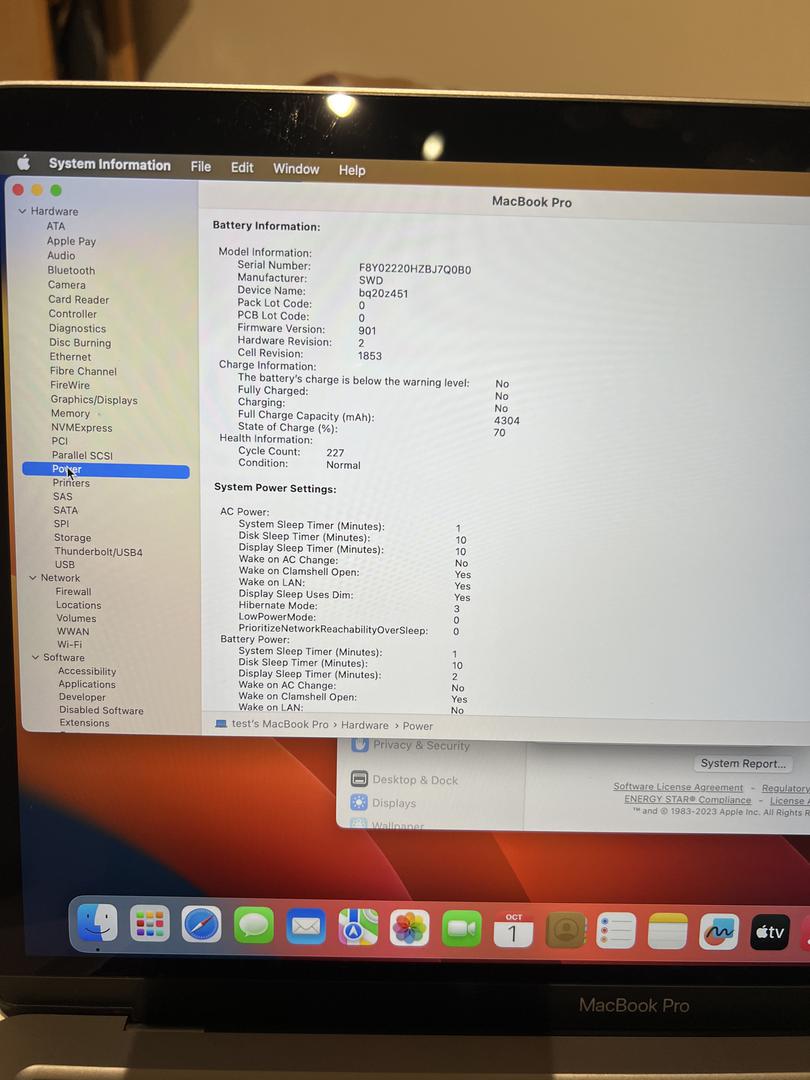Open the System Information menu

[x=110, y=165]
